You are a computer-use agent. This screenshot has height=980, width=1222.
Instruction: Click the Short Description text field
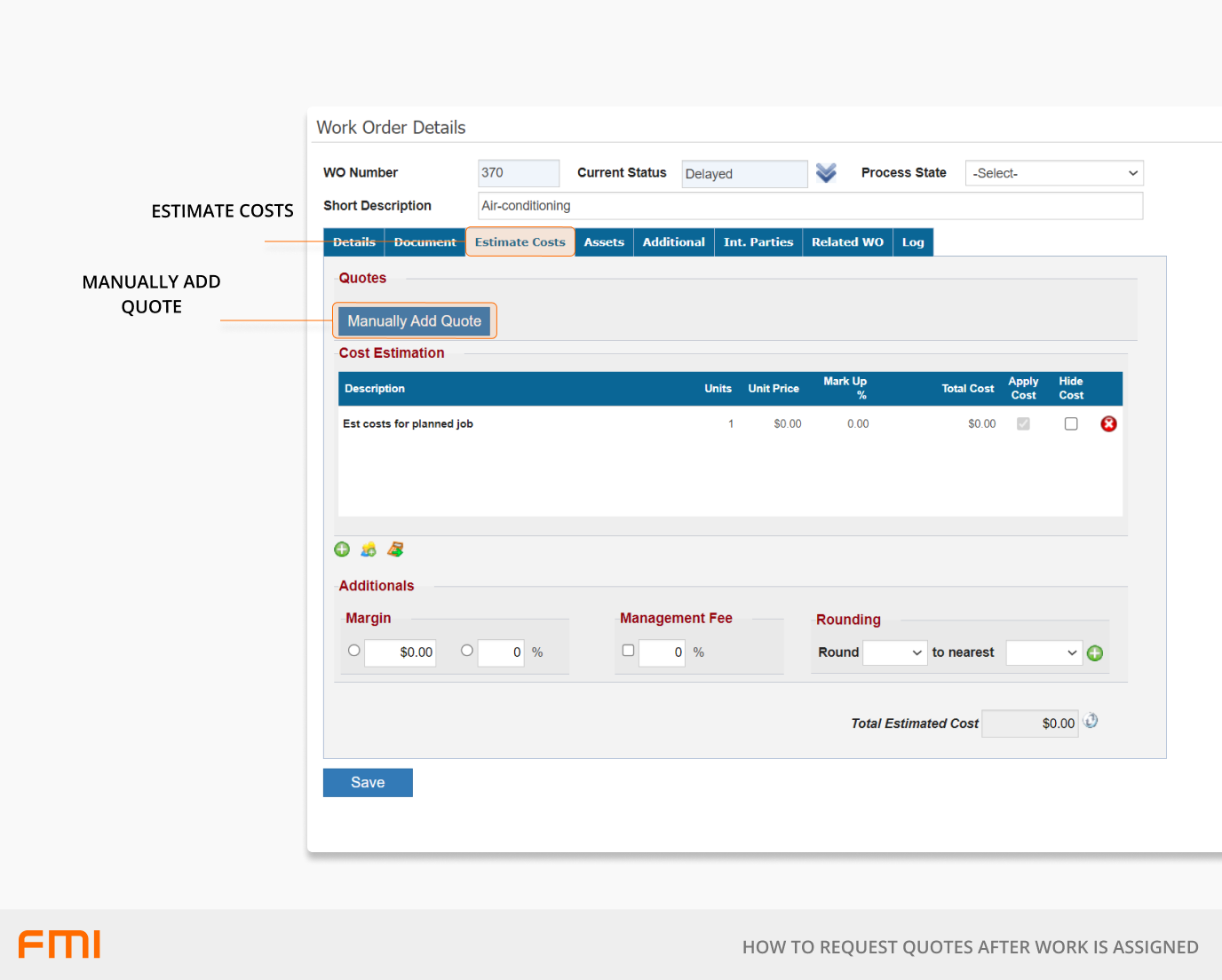pos(810,206)
